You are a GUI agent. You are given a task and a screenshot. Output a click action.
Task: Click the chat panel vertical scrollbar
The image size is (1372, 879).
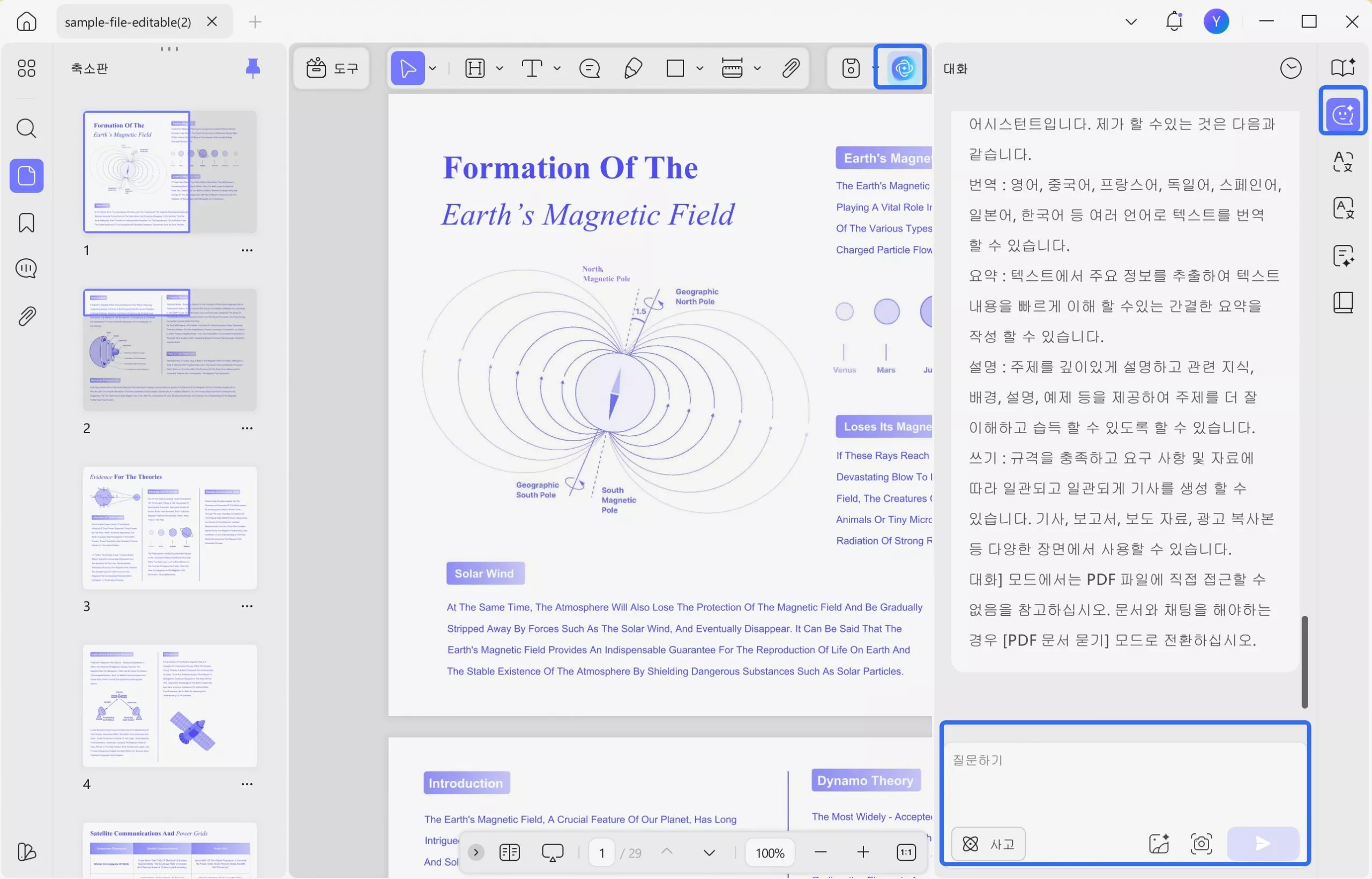coord(1304,662)
